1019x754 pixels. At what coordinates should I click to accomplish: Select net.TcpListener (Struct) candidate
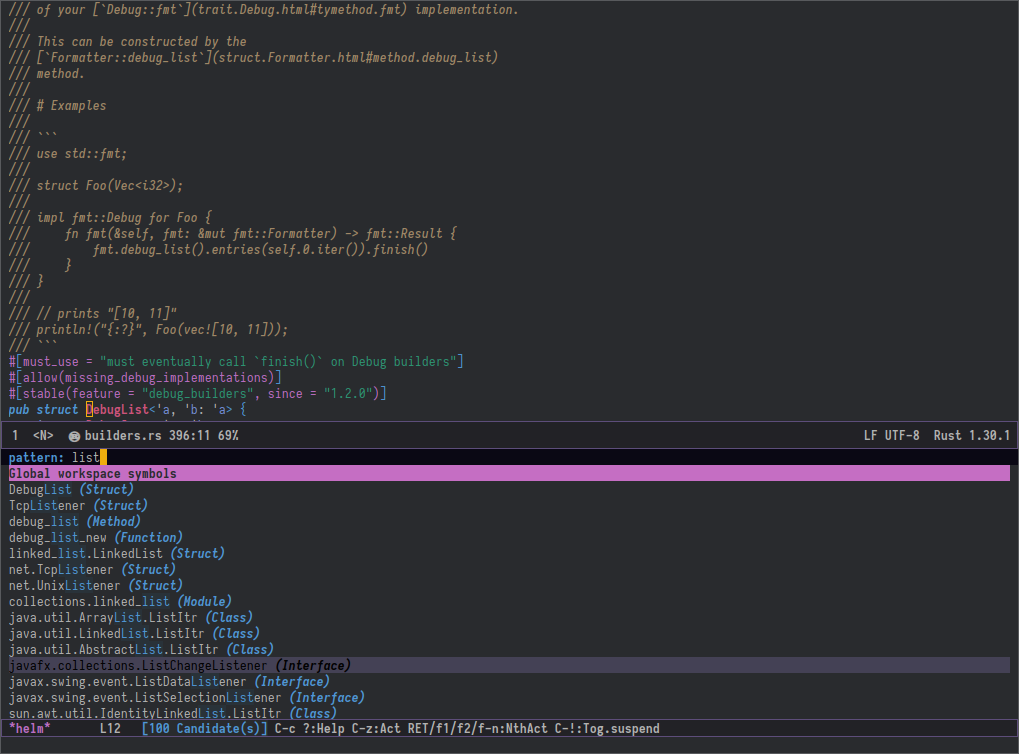[x=92, y=569]
